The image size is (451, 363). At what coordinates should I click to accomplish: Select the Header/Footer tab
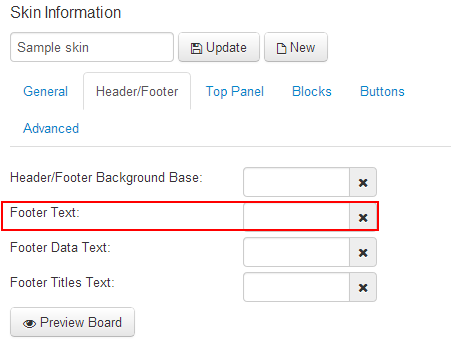(137, 91)
